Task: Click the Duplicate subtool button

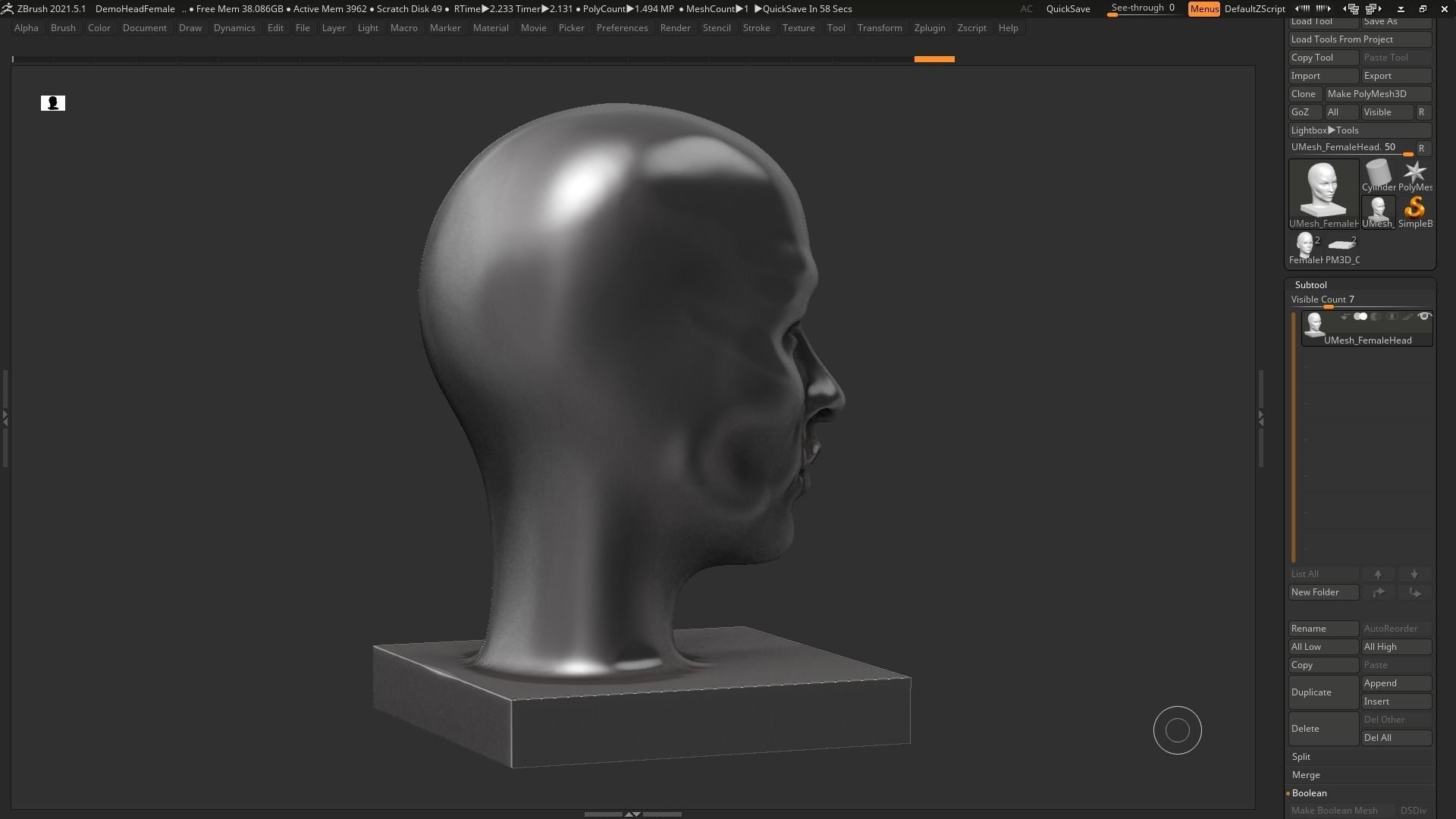Action: tap(1323, 692)
